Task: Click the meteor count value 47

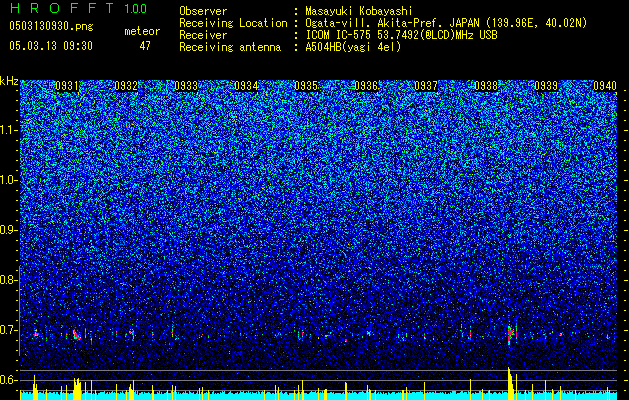Action: [145, 46]
